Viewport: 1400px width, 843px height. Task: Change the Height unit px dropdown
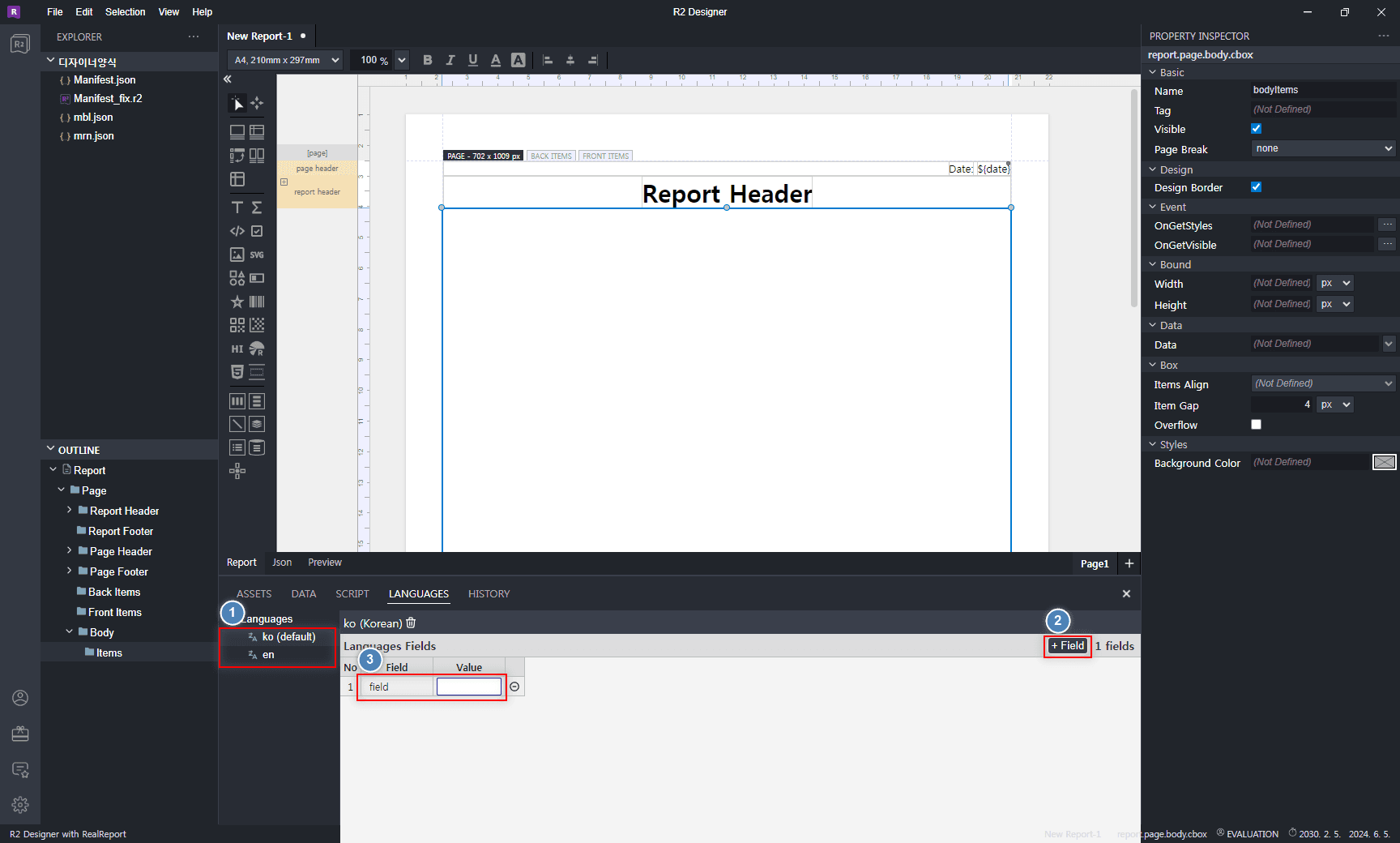(1335, 304)
